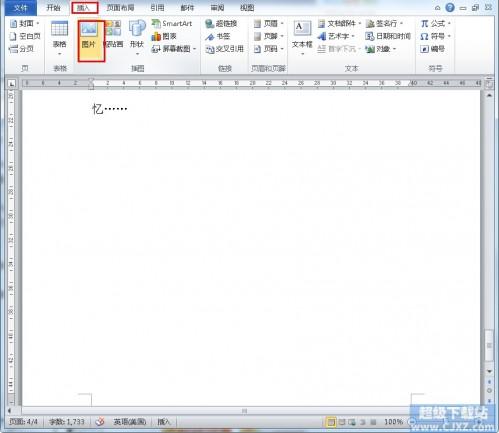
Task: Click the horizontal scrollbar thumb
Action: (244, 411)
